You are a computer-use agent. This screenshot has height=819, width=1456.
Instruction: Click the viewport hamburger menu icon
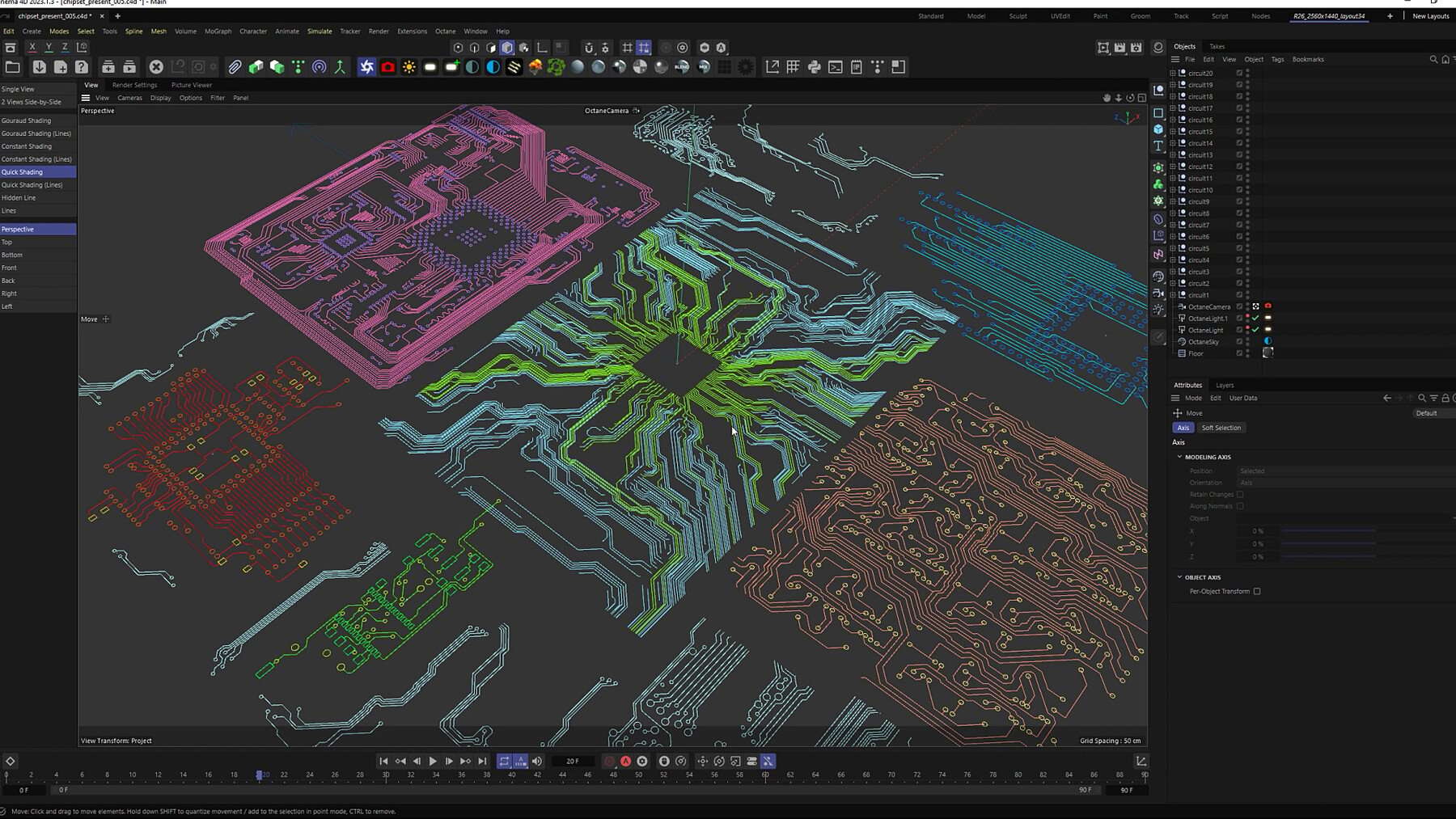coord(86,98)
